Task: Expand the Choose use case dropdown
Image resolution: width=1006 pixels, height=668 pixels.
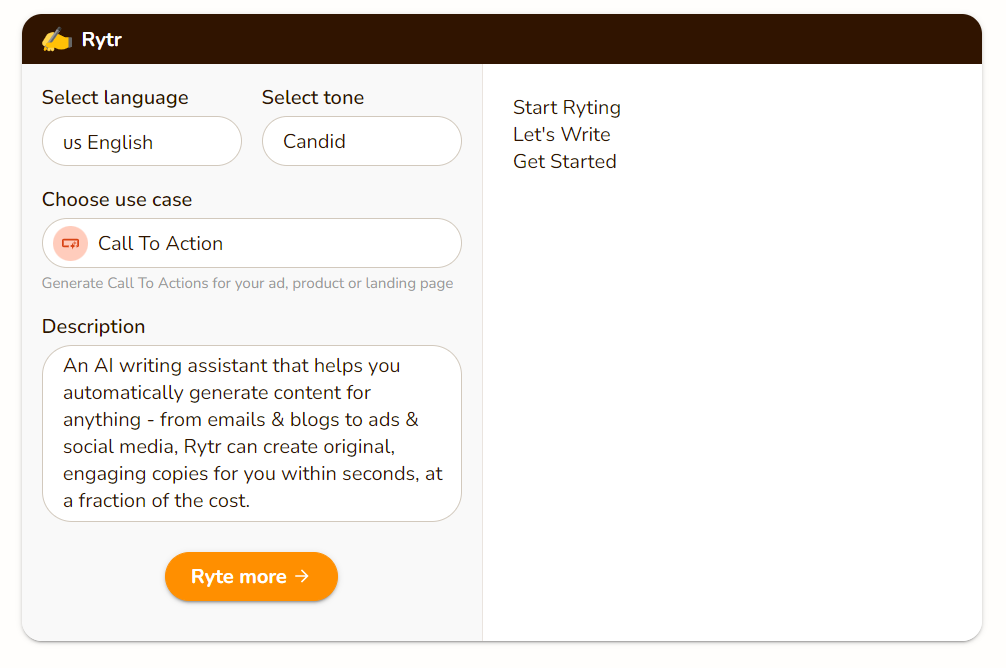Action: [x=252, y=243]
